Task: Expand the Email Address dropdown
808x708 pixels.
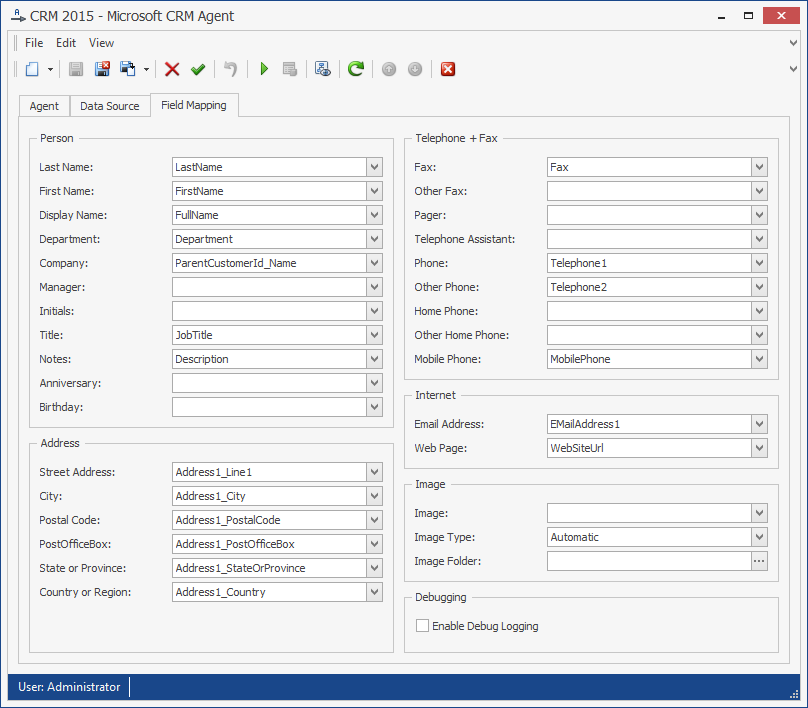Action: tap(759, 424)
